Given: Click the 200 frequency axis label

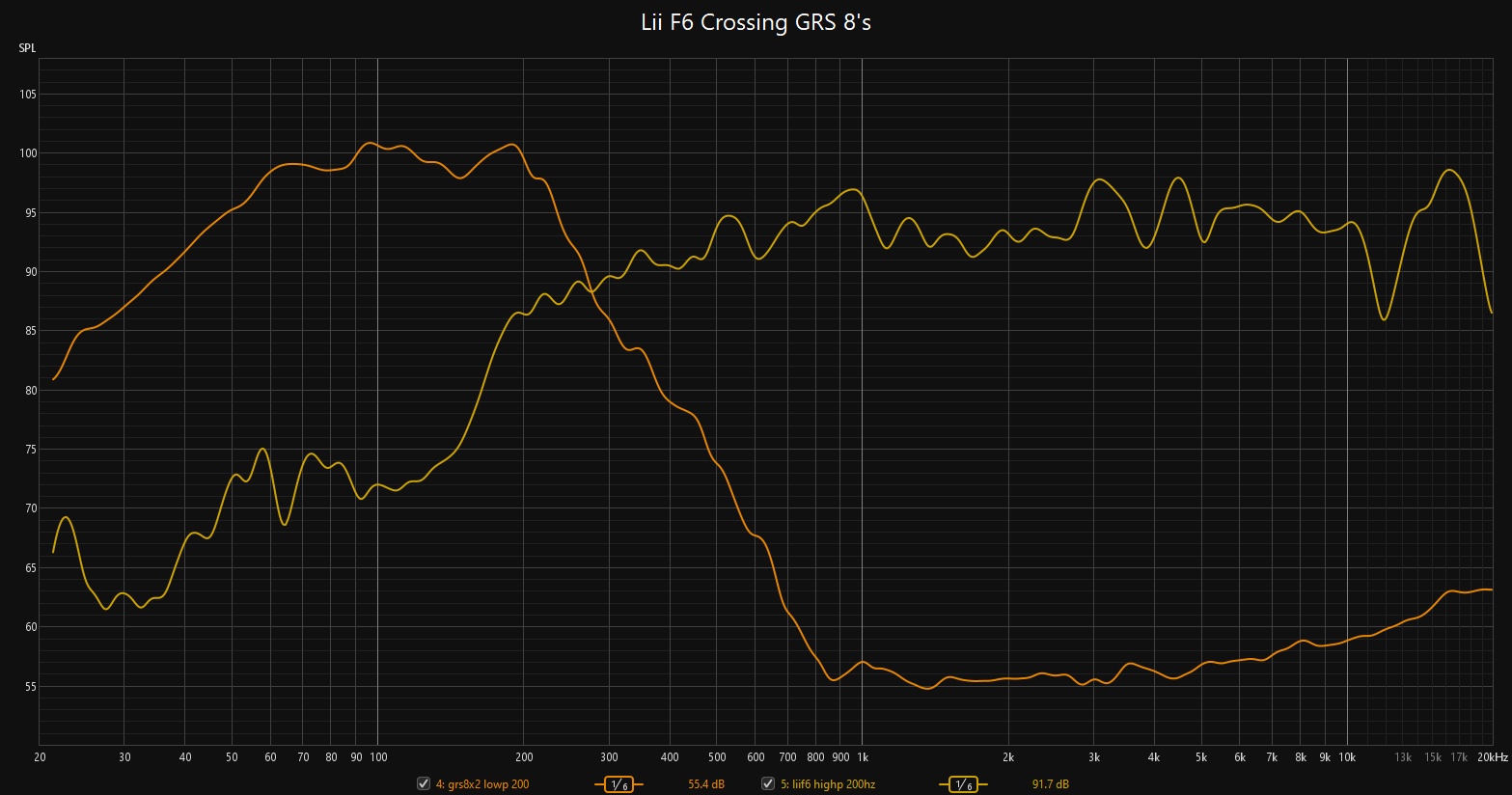Looking at the screenshot, I should [524, 757].
